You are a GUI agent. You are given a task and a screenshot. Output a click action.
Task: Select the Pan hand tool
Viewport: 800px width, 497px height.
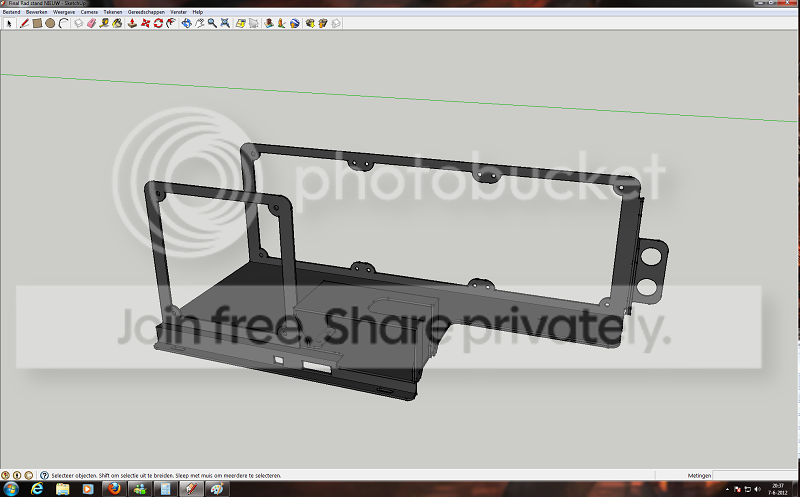199,23
